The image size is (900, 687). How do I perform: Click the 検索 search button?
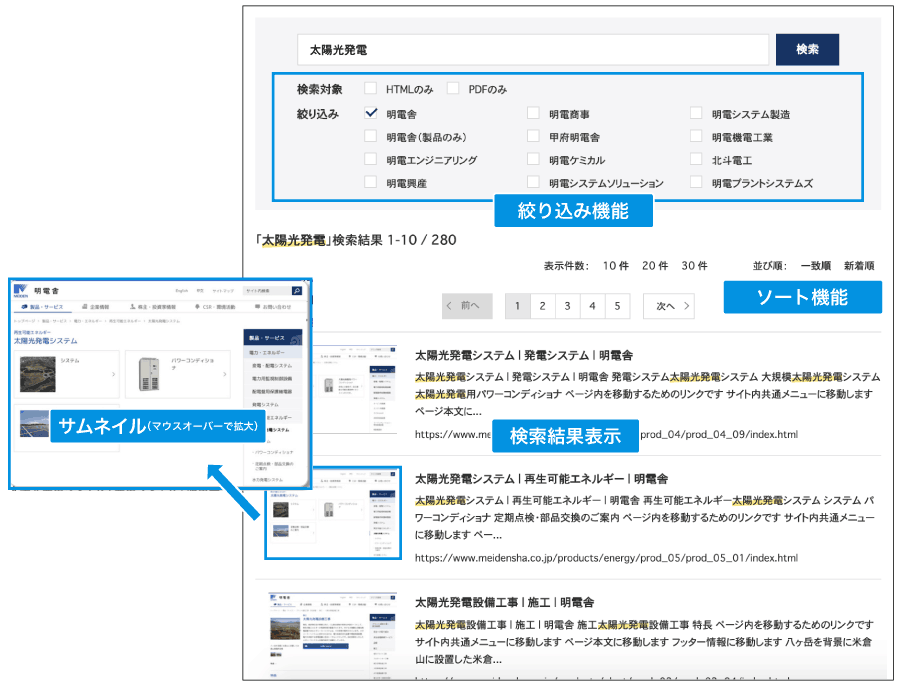[807, 50]
